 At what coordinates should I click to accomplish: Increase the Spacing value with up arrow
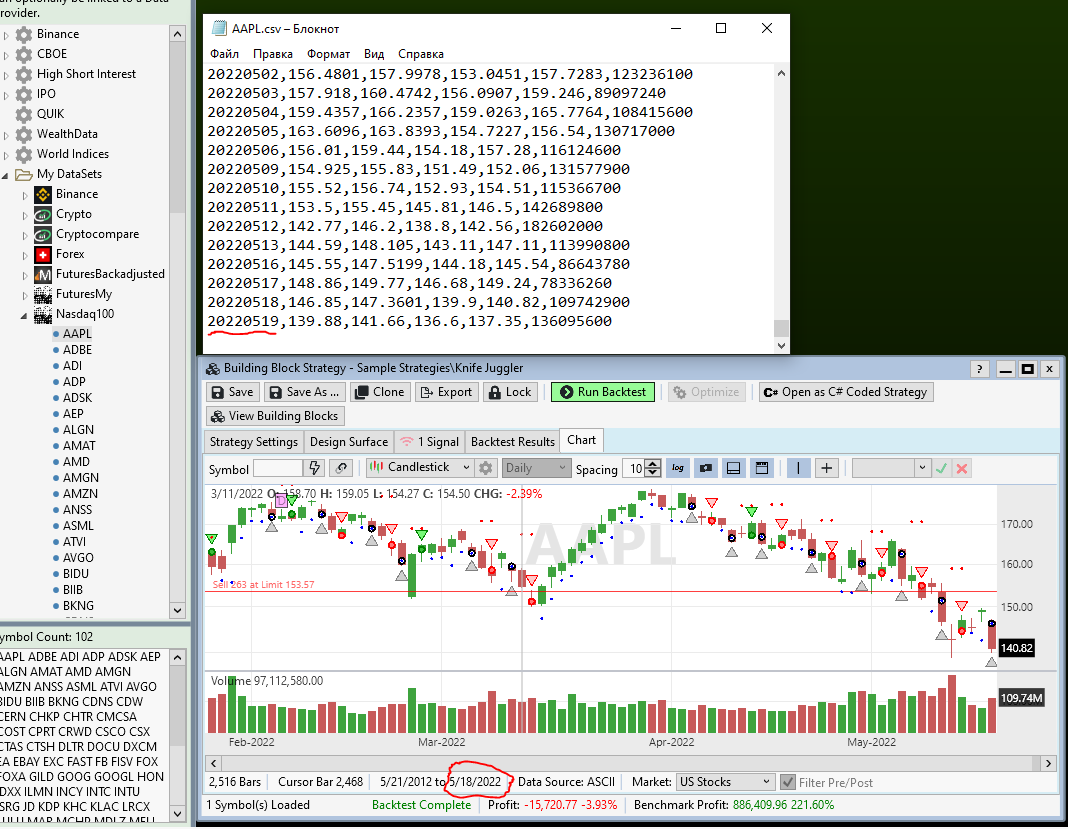click(x=653, y=463)
